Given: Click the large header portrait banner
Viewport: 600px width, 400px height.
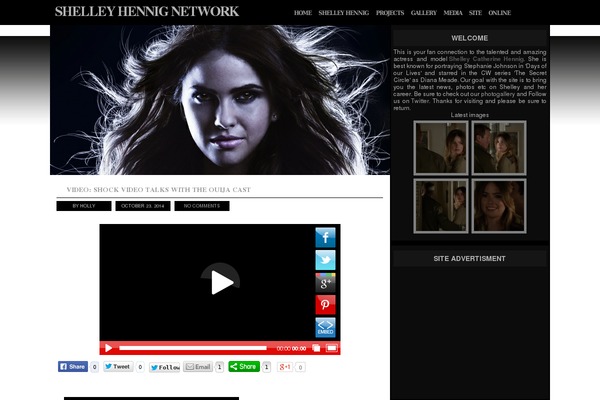Looking at the screenshot, I should [220, 100].
